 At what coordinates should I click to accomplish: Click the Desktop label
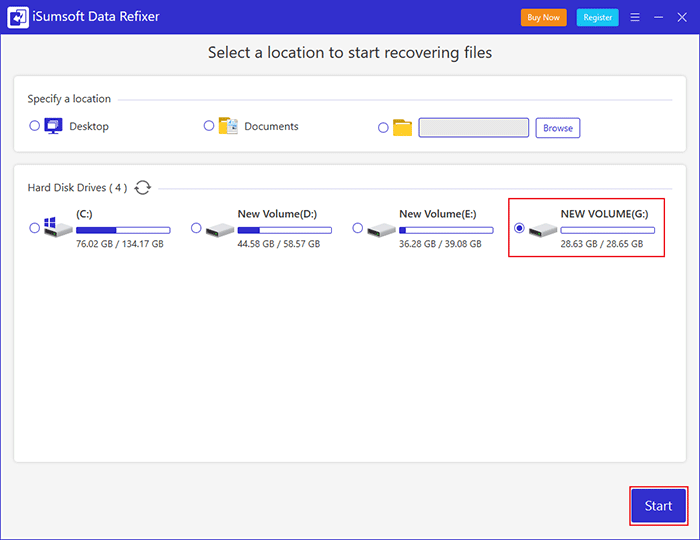click(89, 126)
